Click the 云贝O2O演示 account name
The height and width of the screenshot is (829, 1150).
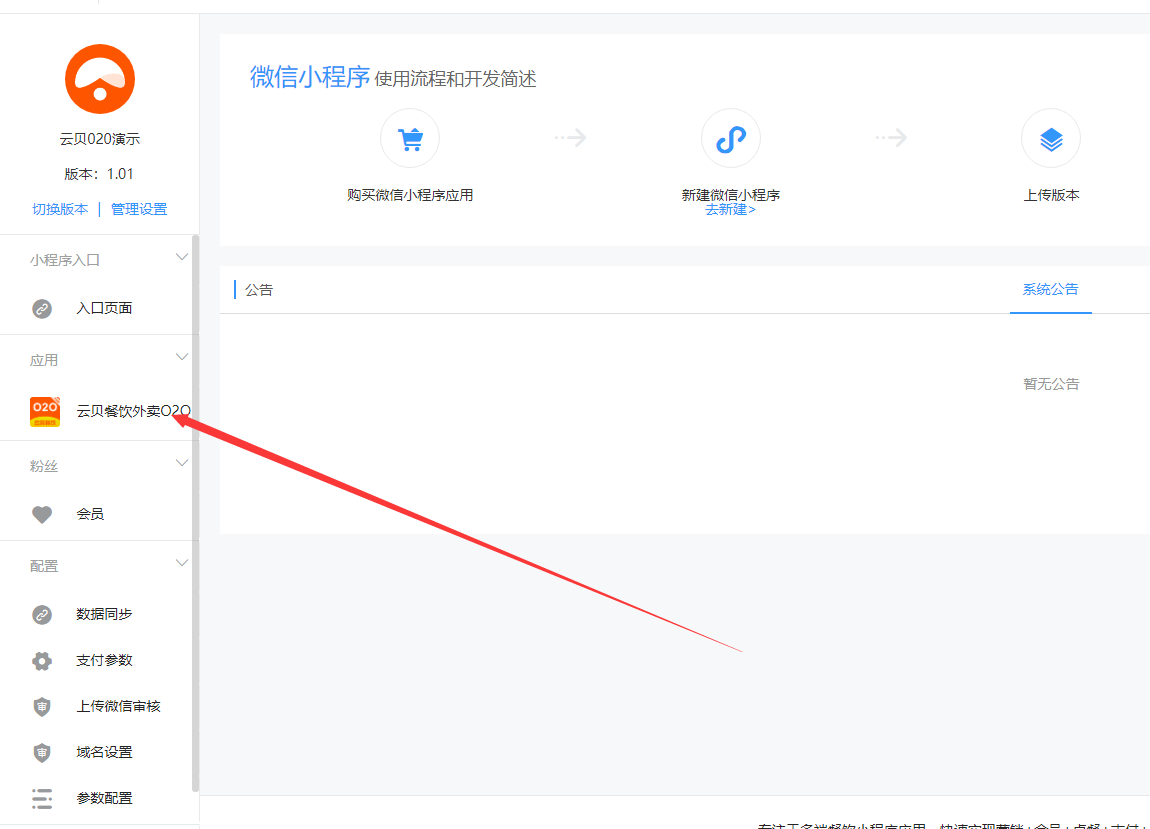[x=100, y=139]
